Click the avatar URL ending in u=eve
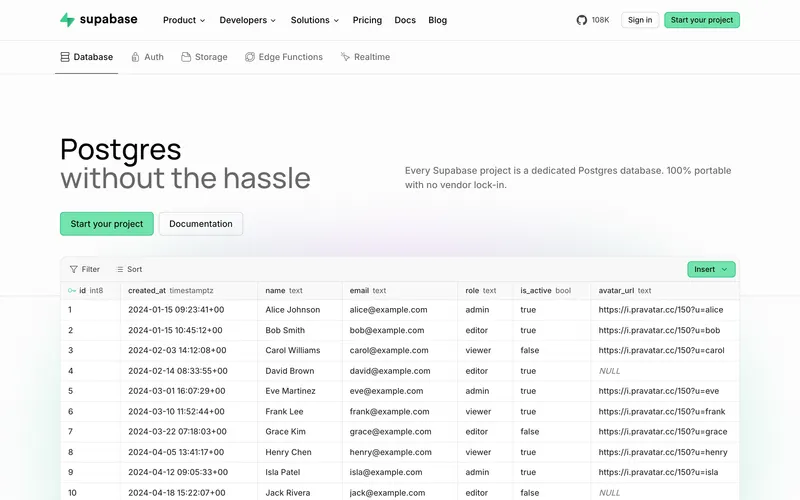The height and width of the screenshot is (500, 800). click(x=665, y=391)
